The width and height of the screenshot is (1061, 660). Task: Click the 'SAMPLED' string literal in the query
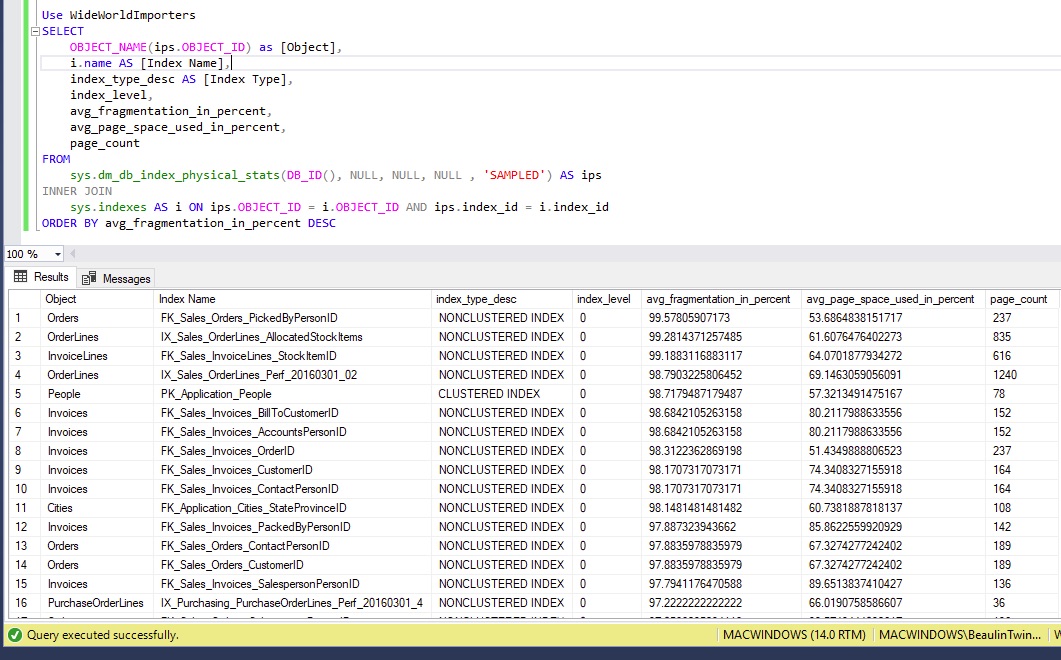(x=514, y=175)
